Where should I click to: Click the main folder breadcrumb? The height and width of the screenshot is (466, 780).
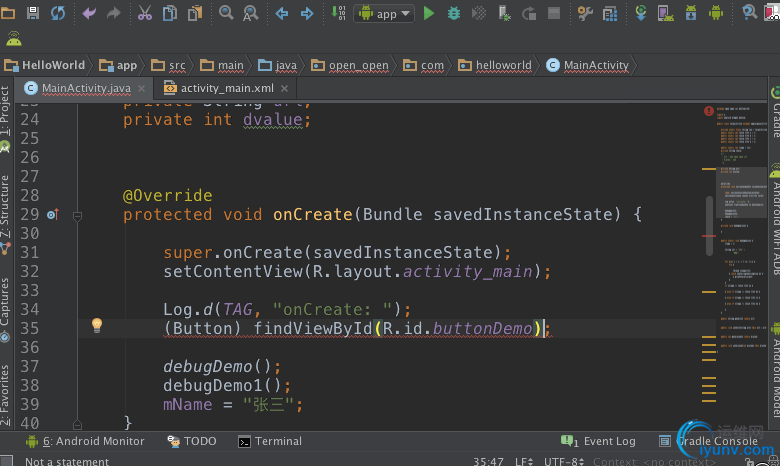(222, 65)
